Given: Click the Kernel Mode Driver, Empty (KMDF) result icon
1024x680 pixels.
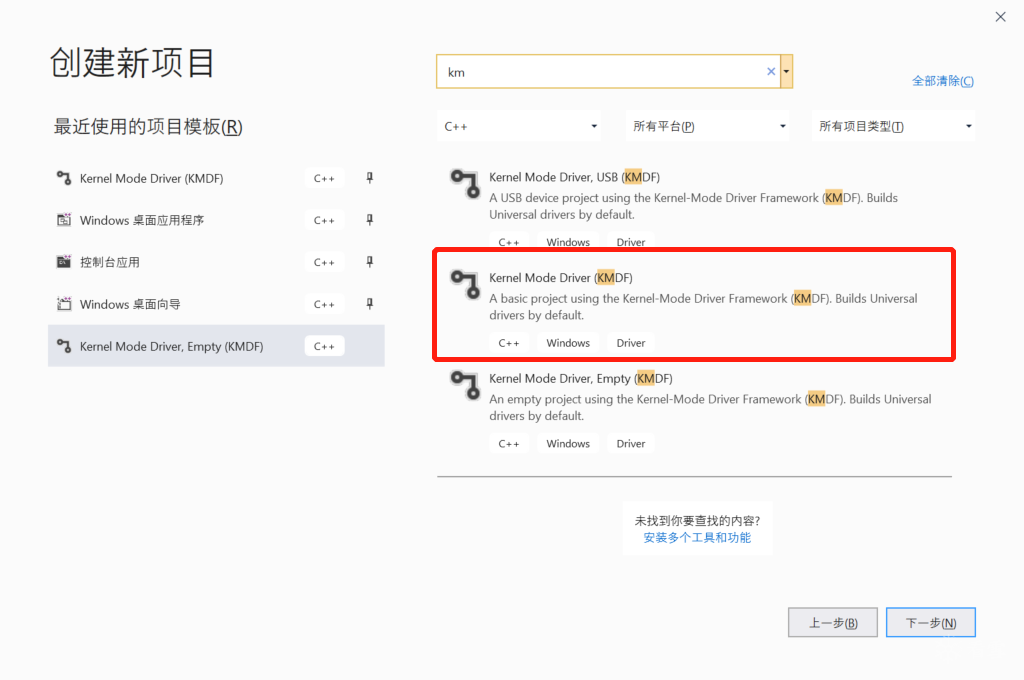Looking at the screenshot, I should pyautogui.click(x=465, y=385).
